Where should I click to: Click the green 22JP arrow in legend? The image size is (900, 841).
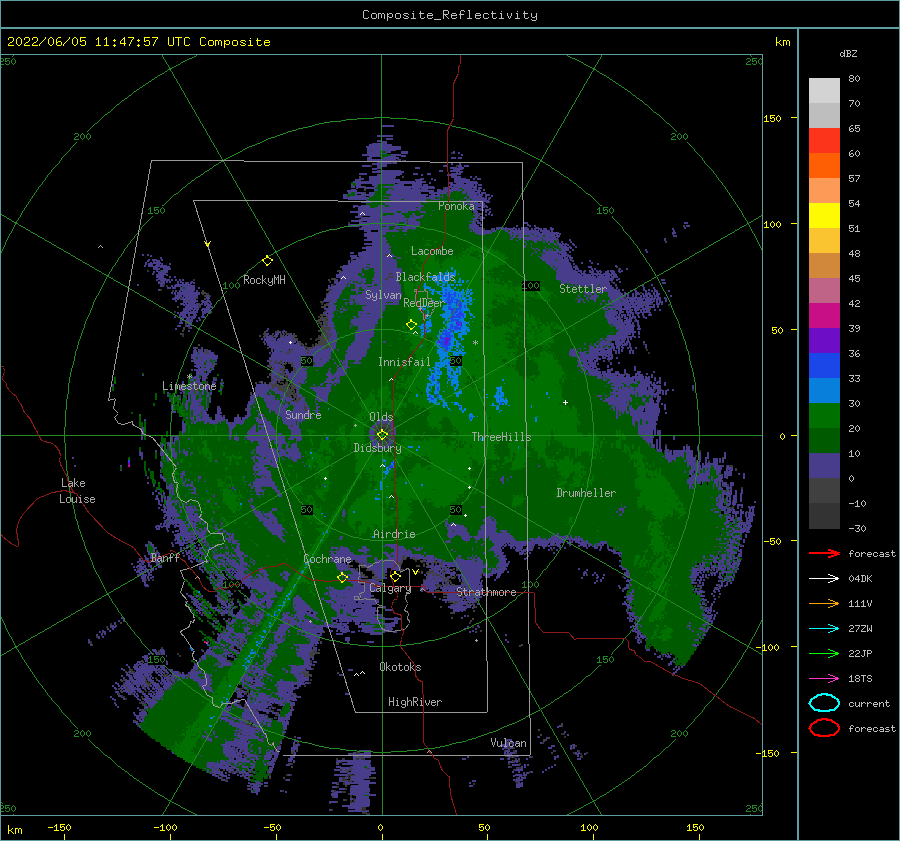824,653
